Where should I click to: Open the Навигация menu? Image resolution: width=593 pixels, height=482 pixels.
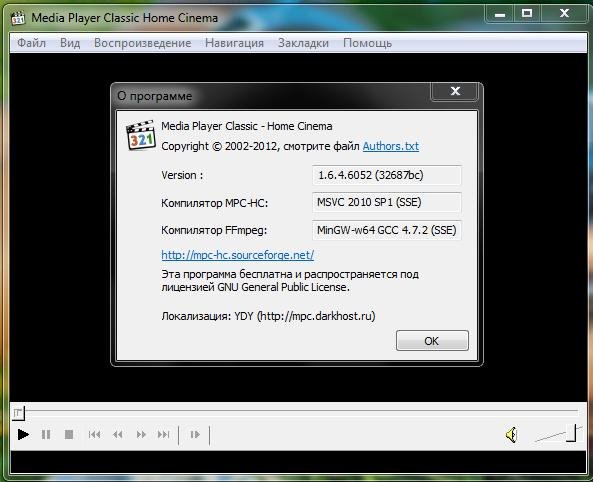234,43
